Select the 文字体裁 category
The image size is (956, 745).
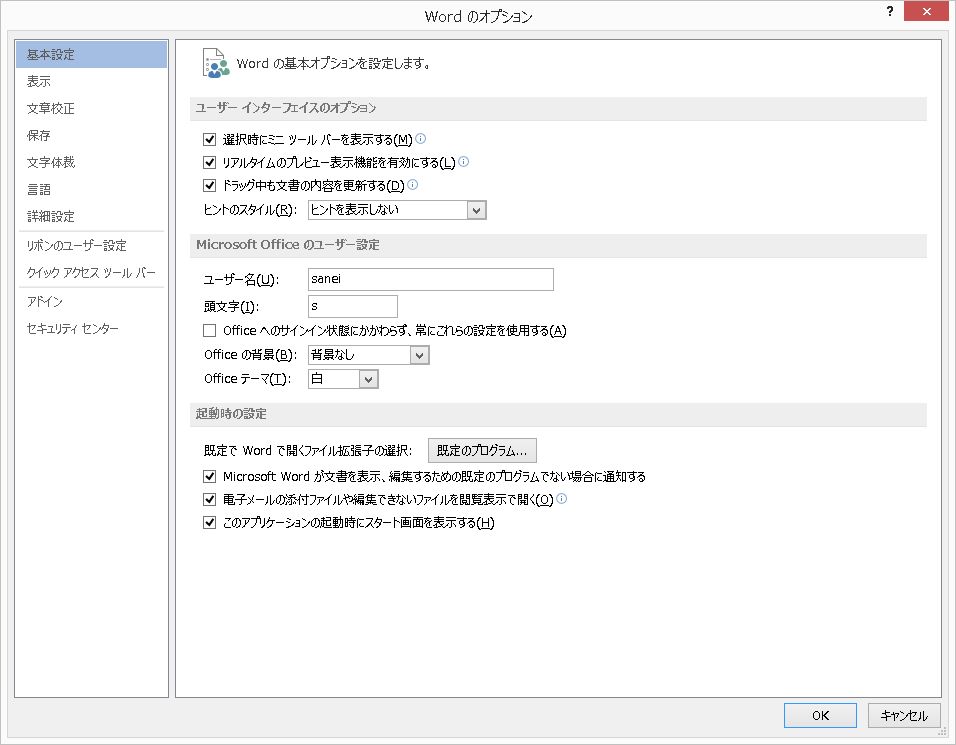click(x=91, y=162)
